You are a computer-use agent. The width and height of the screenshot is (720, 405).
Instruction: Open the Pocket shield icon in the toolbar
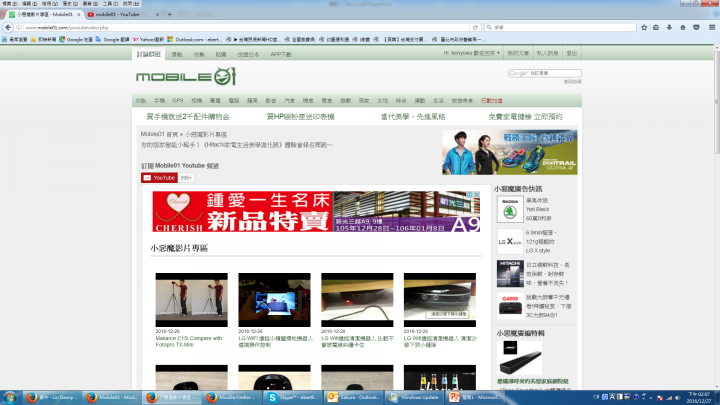tap(696, 28)
